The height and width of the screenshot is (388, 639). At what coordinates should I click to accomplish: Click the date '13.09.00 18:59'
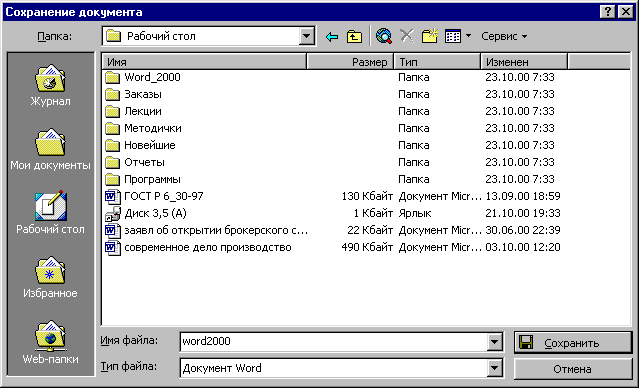coord(523,196)
